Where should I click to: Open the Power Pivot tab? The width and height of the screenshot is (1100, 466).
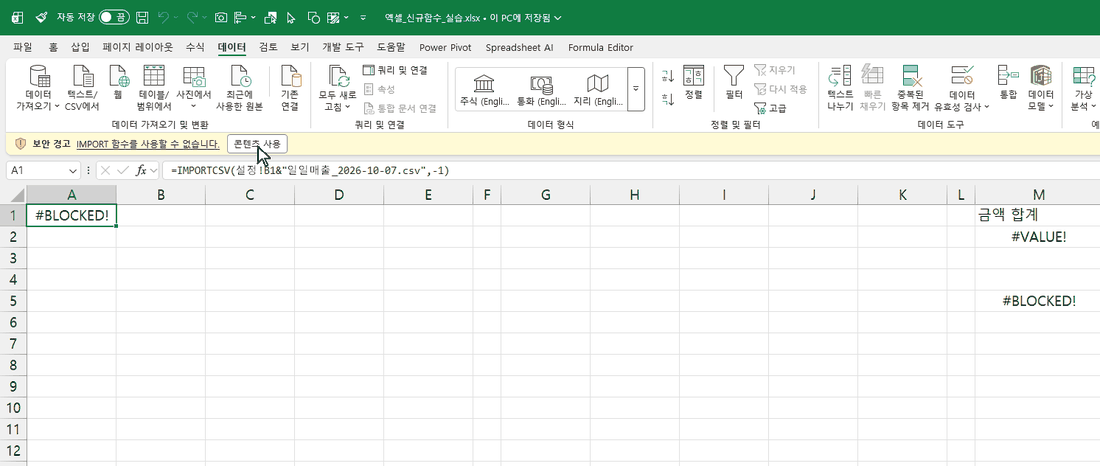pos(445,48)
